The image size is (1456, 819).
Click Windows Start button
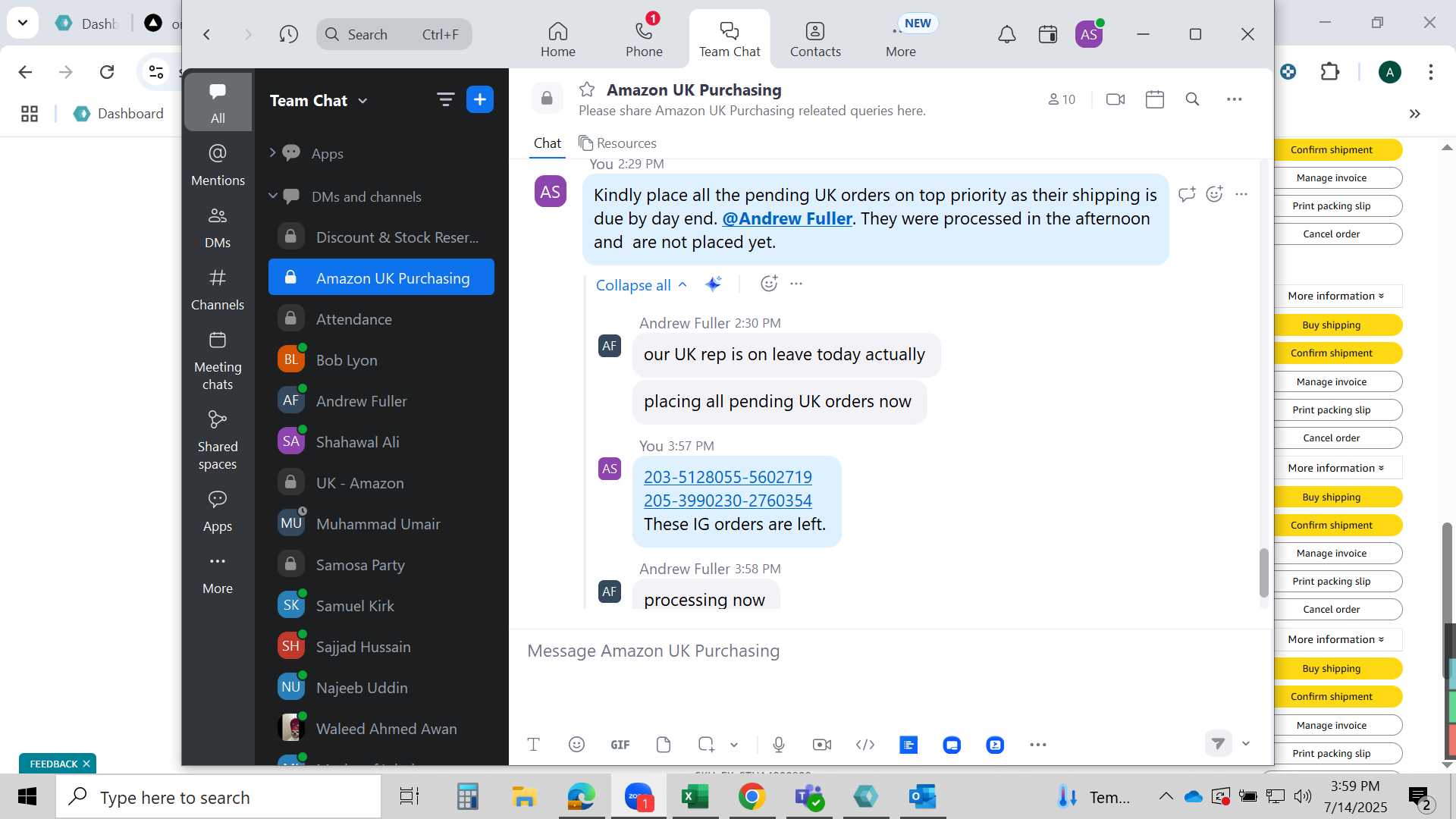pyautogui.click(x=27, y=796)
